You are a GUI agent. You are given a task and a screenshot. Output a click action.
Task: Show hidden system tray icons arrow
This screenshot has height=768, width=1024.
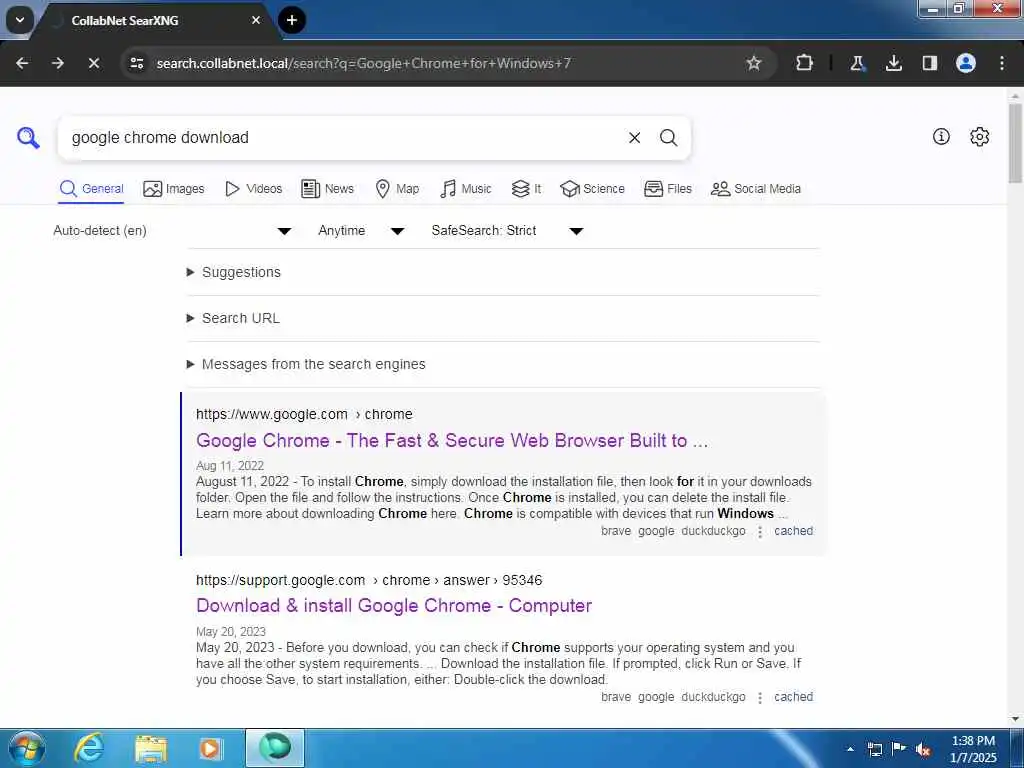click(850, 749)
